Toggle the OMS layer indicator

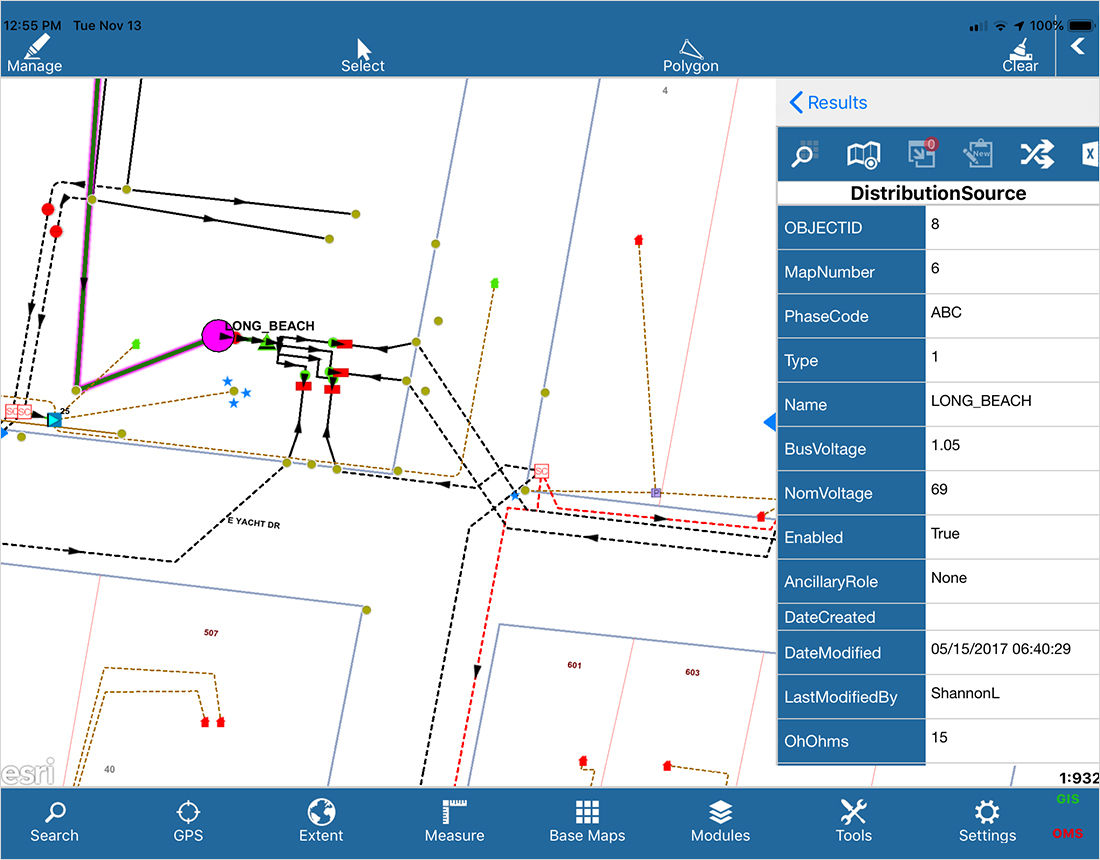(1067, 833)
